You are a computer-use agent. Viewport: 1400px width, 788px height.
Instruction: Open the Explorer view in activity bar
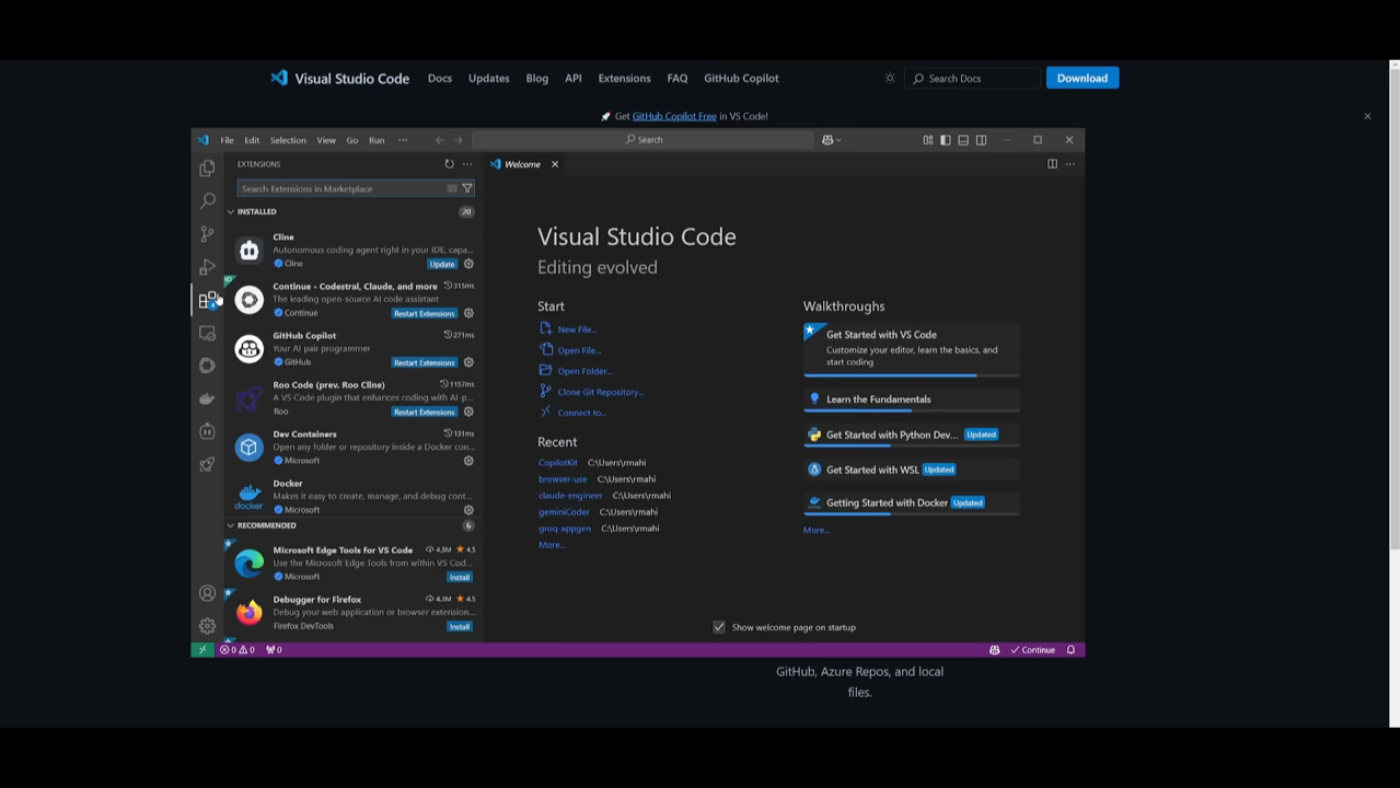pos(207,168)
